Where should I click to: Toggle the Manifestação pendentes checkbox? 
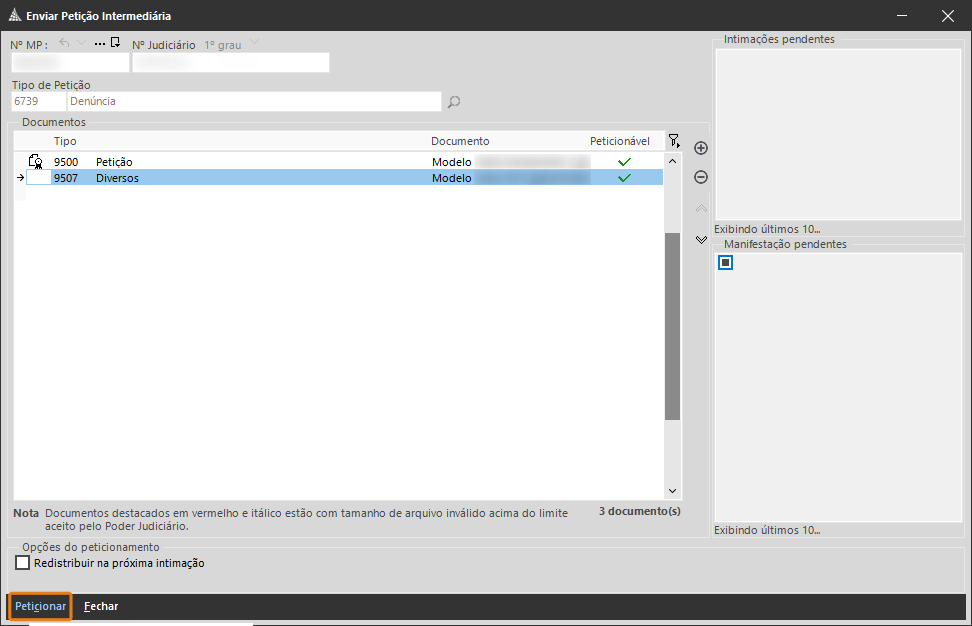(x=725, y=262)
